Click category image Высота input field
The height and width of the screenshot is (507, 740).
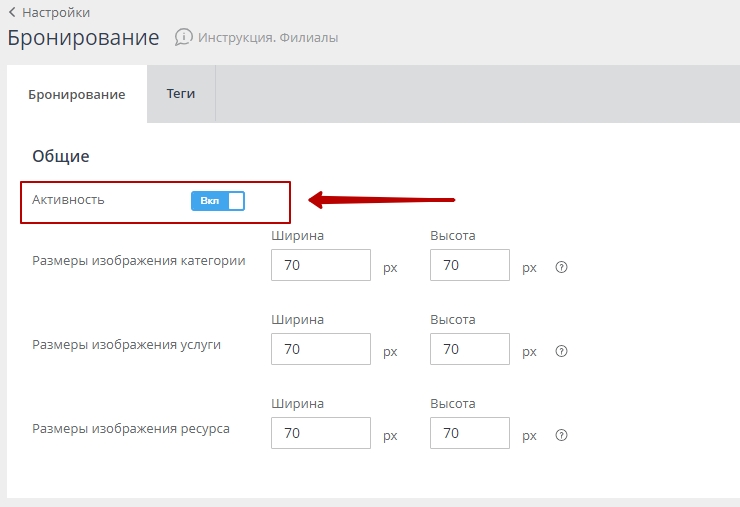[x=470, y=266]
